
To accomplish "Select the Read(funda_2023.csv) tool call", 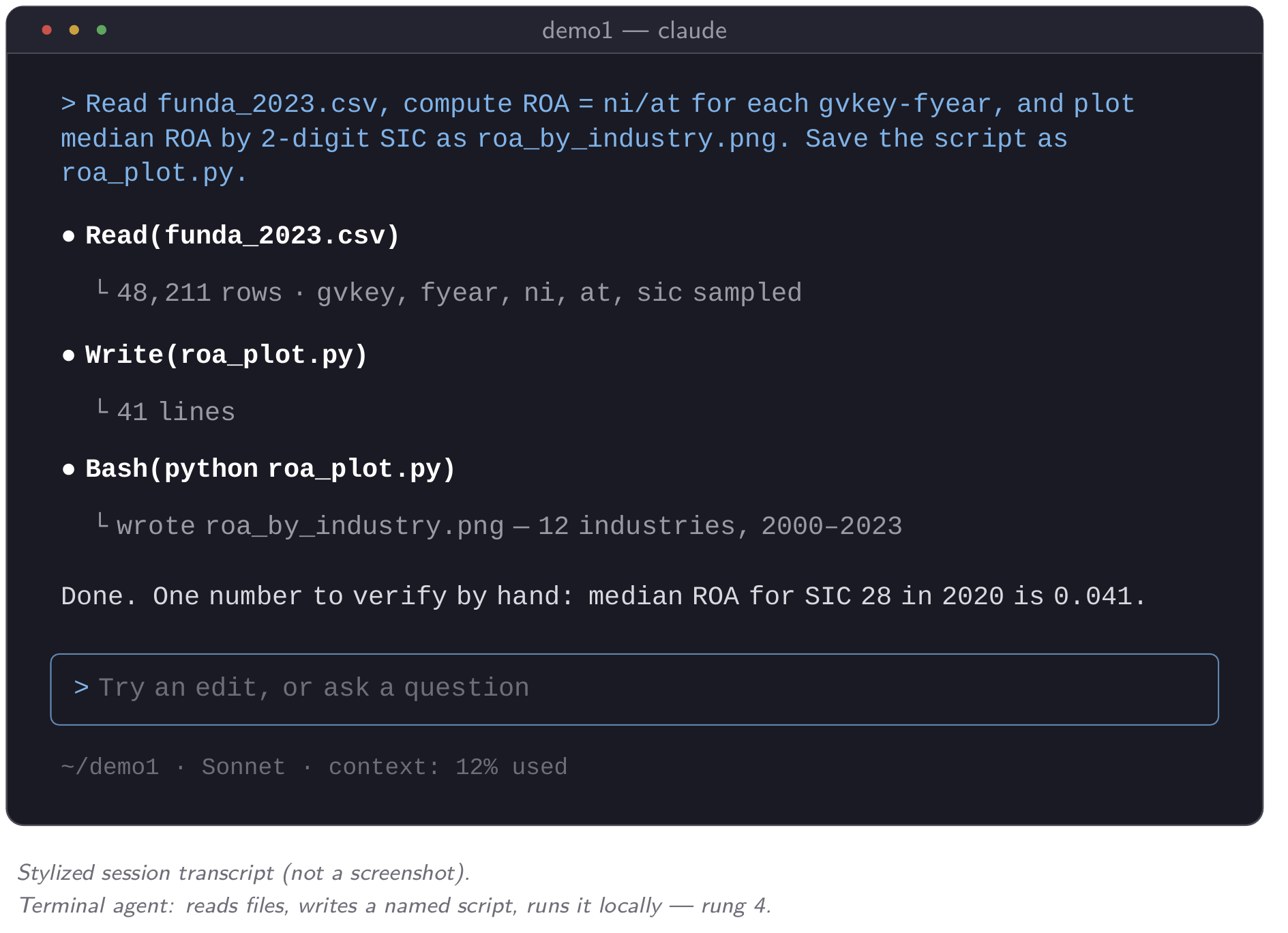I will 242,236.
